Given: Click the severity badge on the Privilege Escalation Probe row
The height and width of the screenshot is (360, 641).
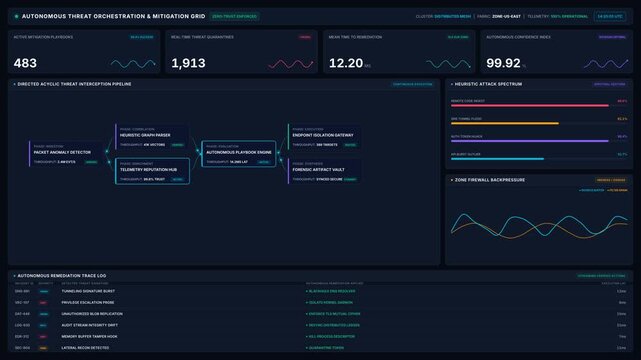Looking at the screenshot, I should [x=43, y=303].
